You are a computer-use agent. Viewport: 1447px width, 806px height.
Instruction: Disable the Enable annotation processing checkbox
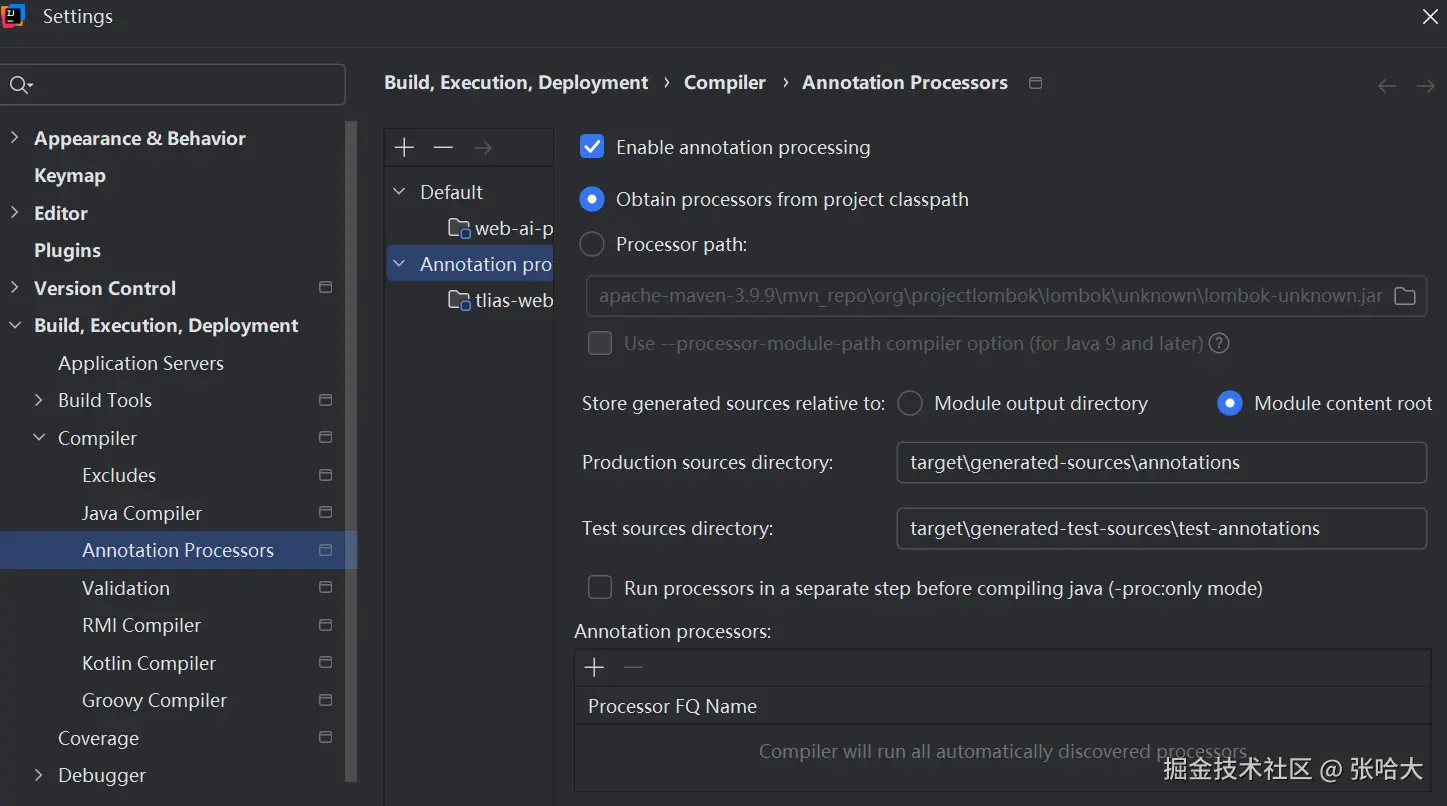[x=592, y=147]
